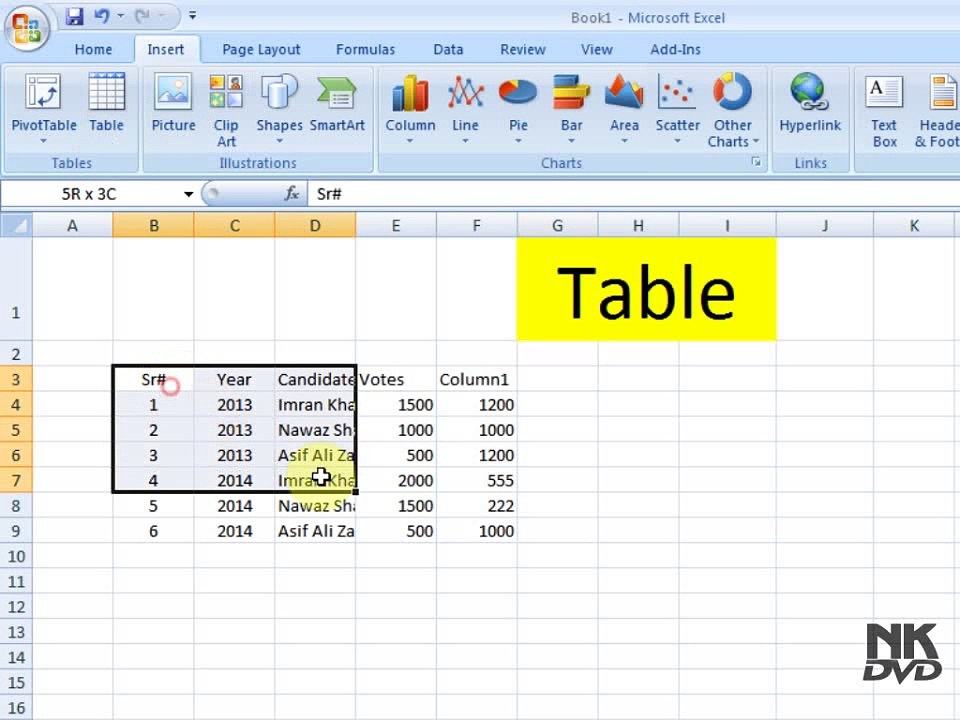Select the Column1 header cell
The image size is (960, 720).
pos(476,380)
